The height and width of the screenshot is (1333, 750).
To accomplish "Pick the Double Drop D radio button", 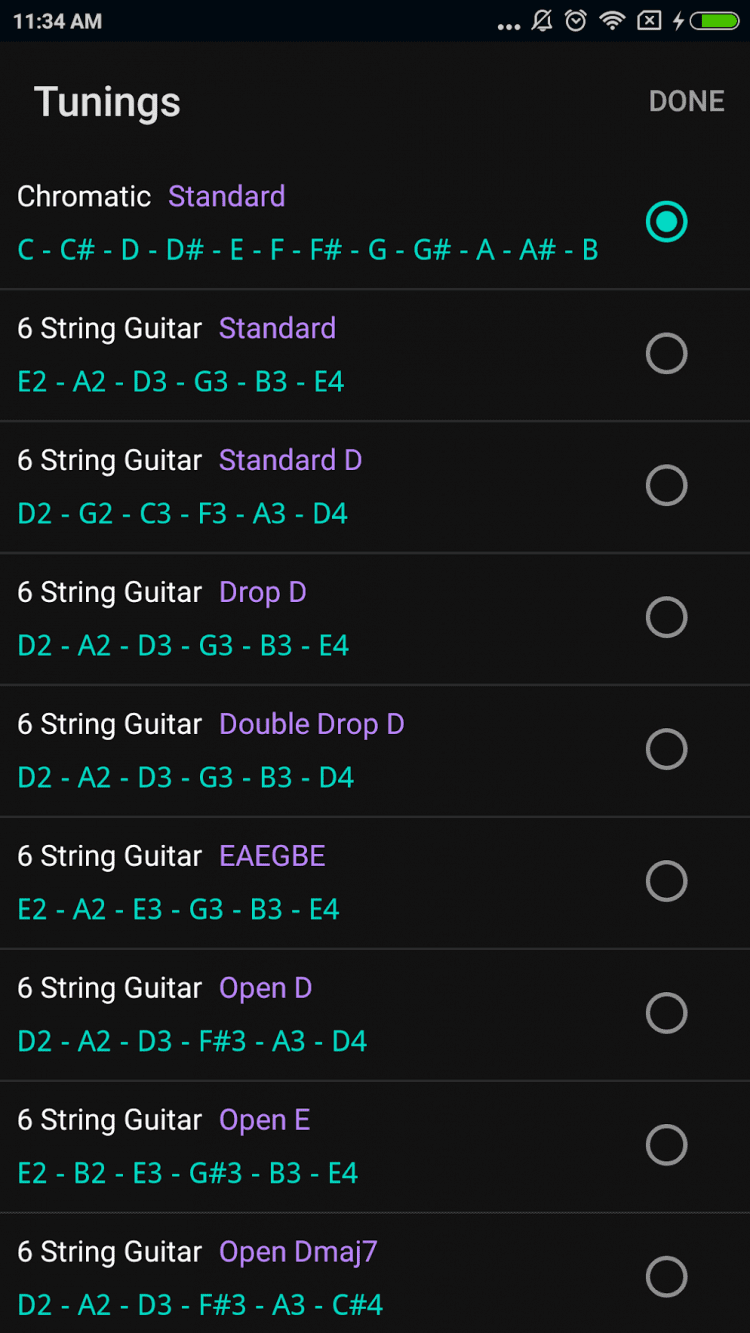I will coord(666,749).
